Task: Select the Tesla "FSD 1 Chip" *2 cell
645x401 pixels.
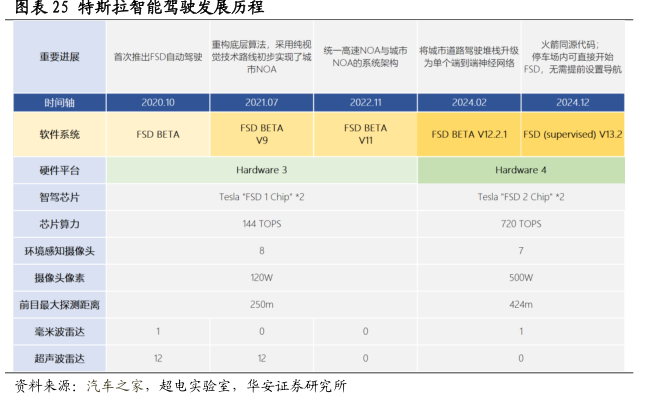Action: (x=261, y=197)
